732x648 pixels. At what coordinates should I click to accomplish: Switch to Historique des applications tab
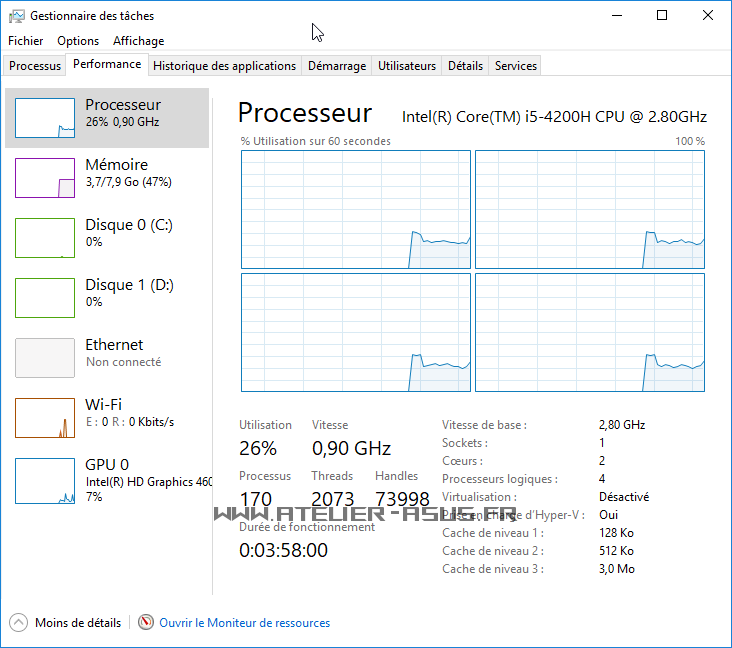[224, 66]
